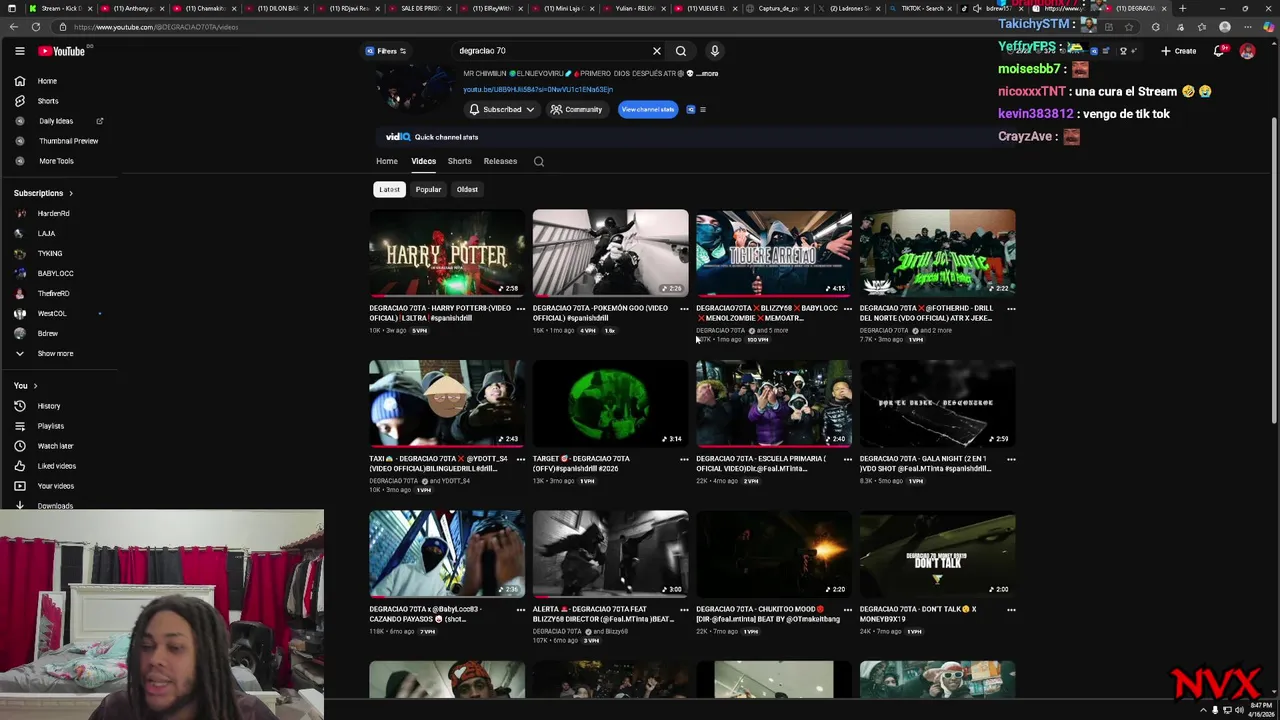
Task: Open vidIQ Filters dropdown
Action: 386,51
